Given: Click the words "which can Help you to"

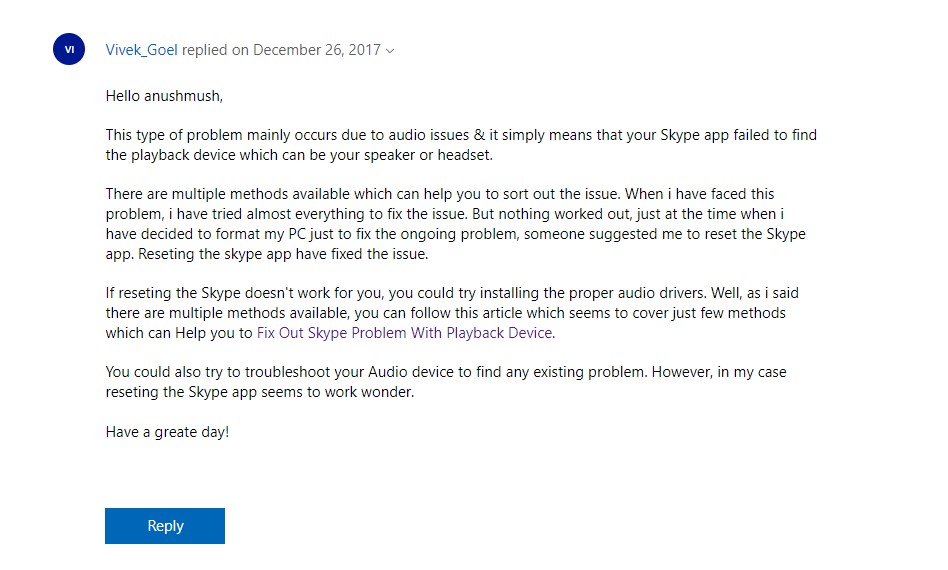Looking at the screenshot, I should [179, 333].
